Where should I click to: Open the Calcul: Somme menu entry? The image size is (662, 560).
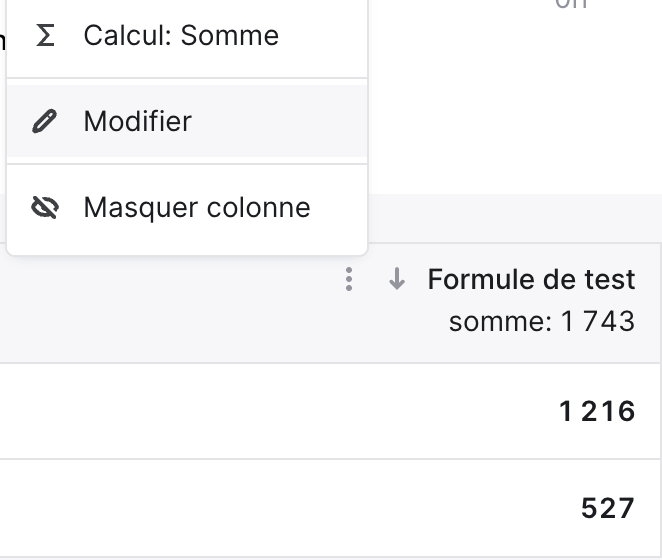coord(187,35)
